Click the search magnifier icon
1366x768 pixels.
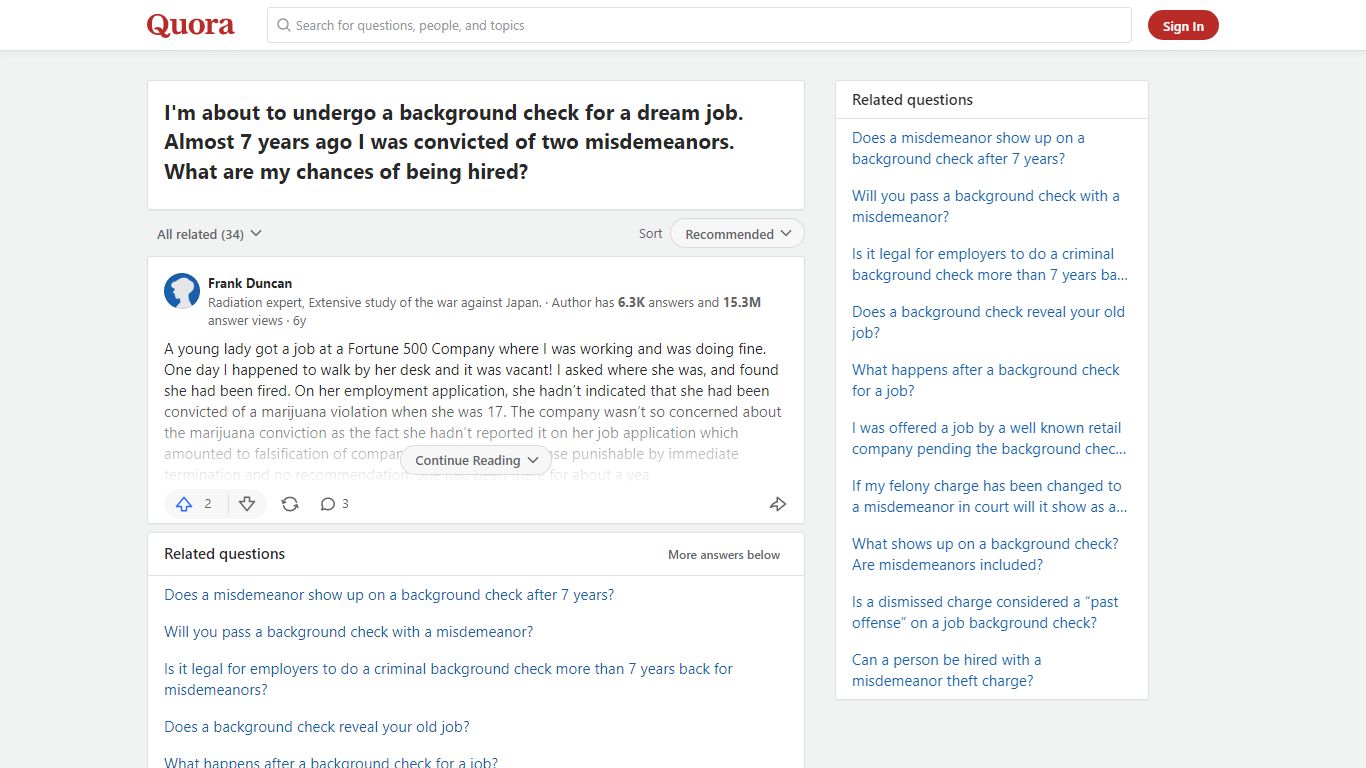tap(284, 25)
